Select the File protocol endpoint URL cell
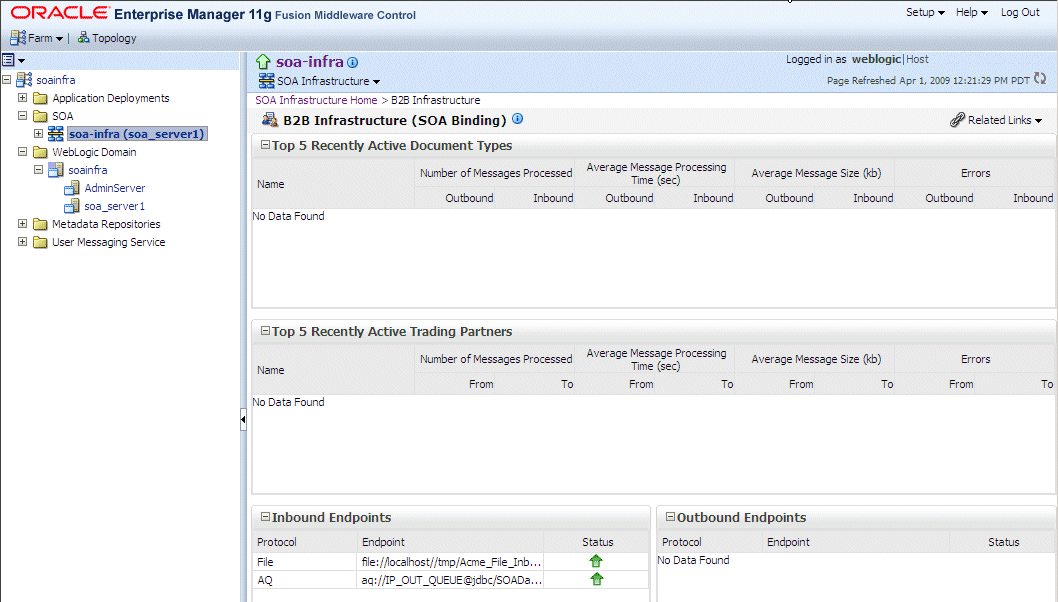This screenshot has height=602, width=1058. pos(450,562)
